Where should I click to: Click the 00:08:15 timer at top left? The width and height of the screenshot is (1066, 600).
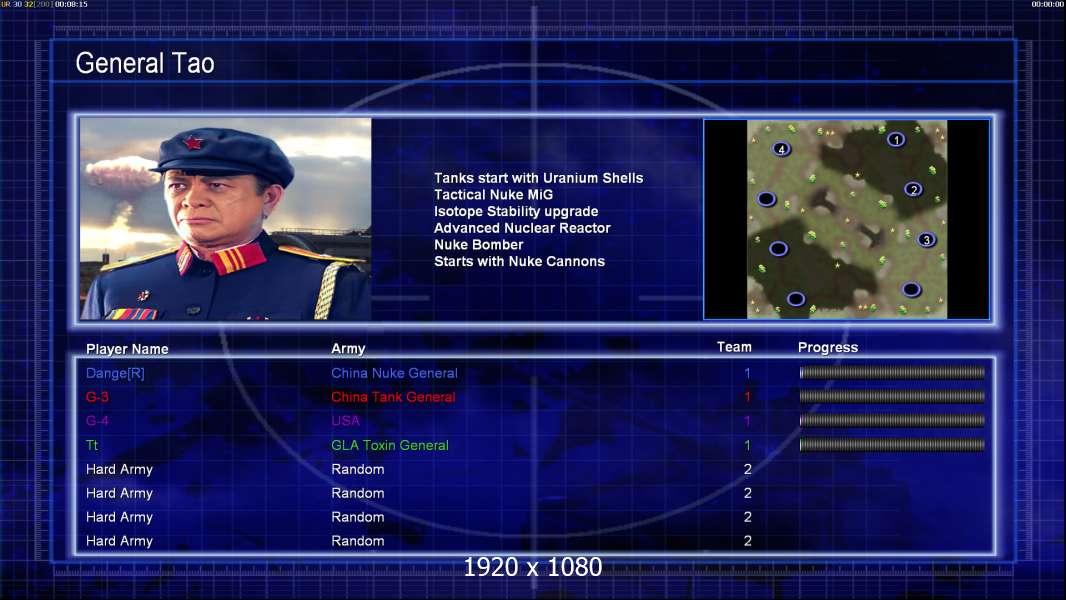pyautogui.click(x=71, y=4)
